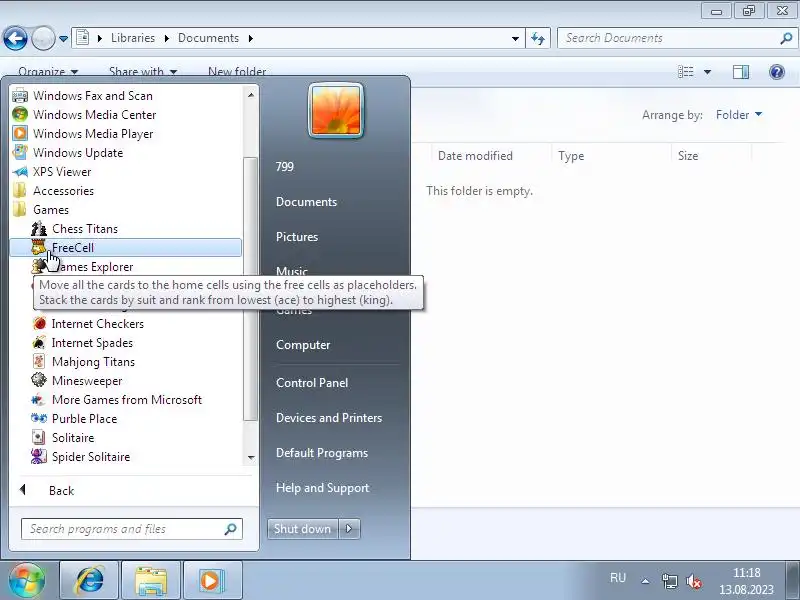The width and height of the screenshot is (800, 600).
Task: Click the Explorer Forward navigation button
Action: pos(43,38)
